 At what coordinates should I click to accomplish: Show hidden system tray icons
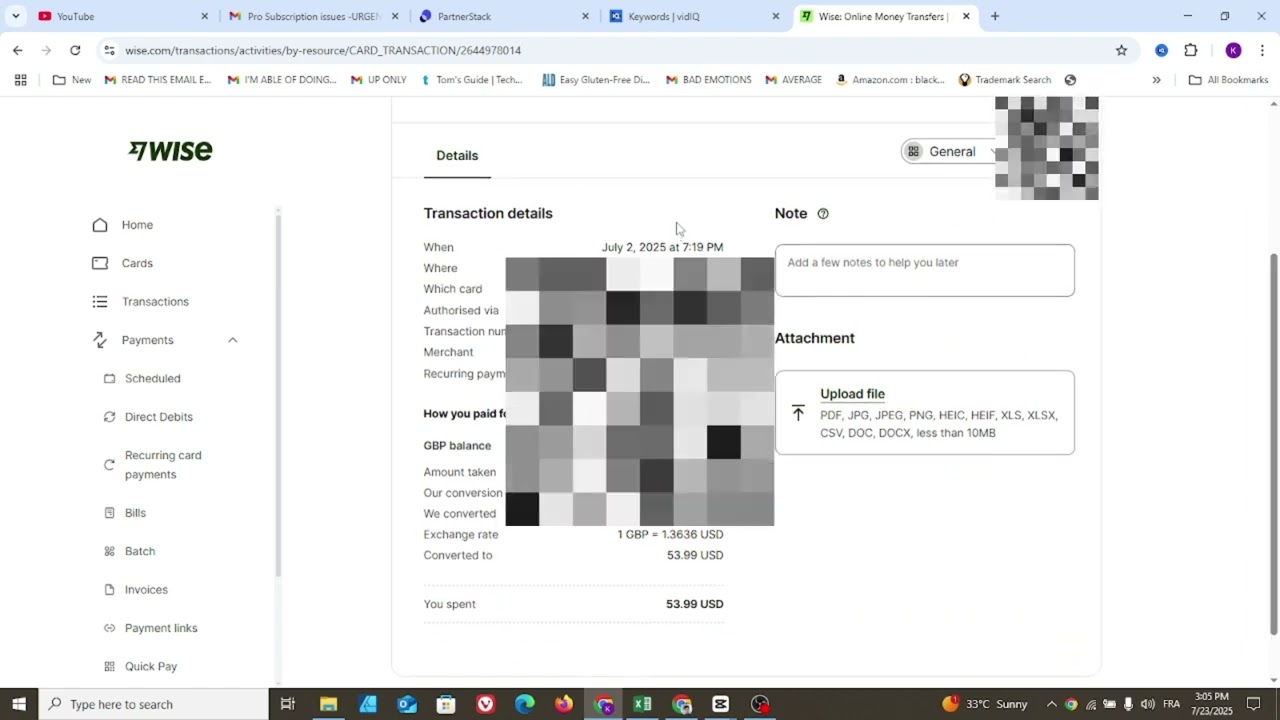(1051, 704)
